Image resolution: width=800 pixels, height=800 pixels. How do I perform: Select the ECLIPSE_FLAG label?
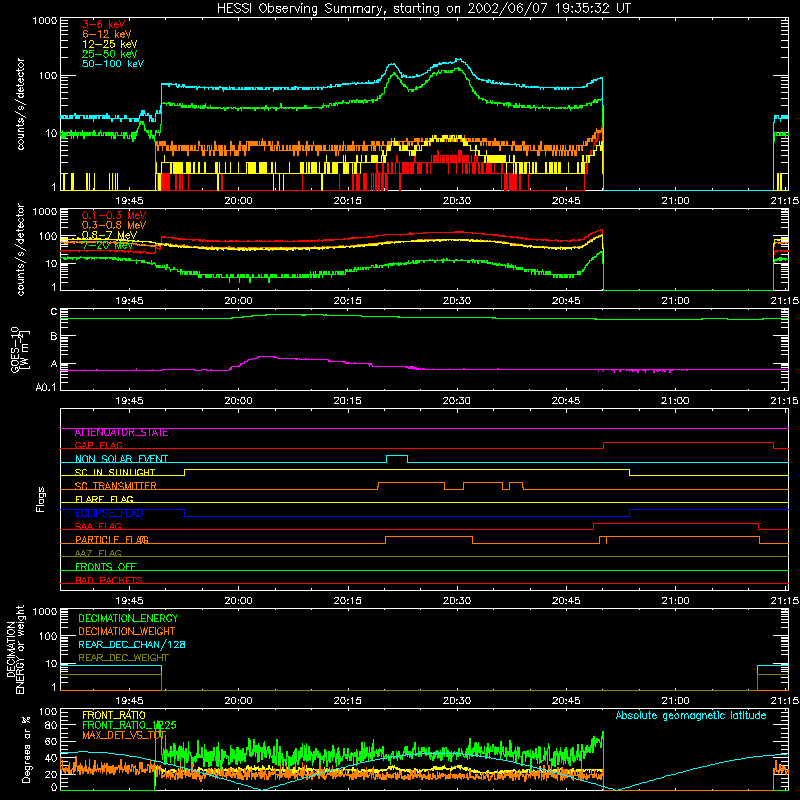(109, 513)
